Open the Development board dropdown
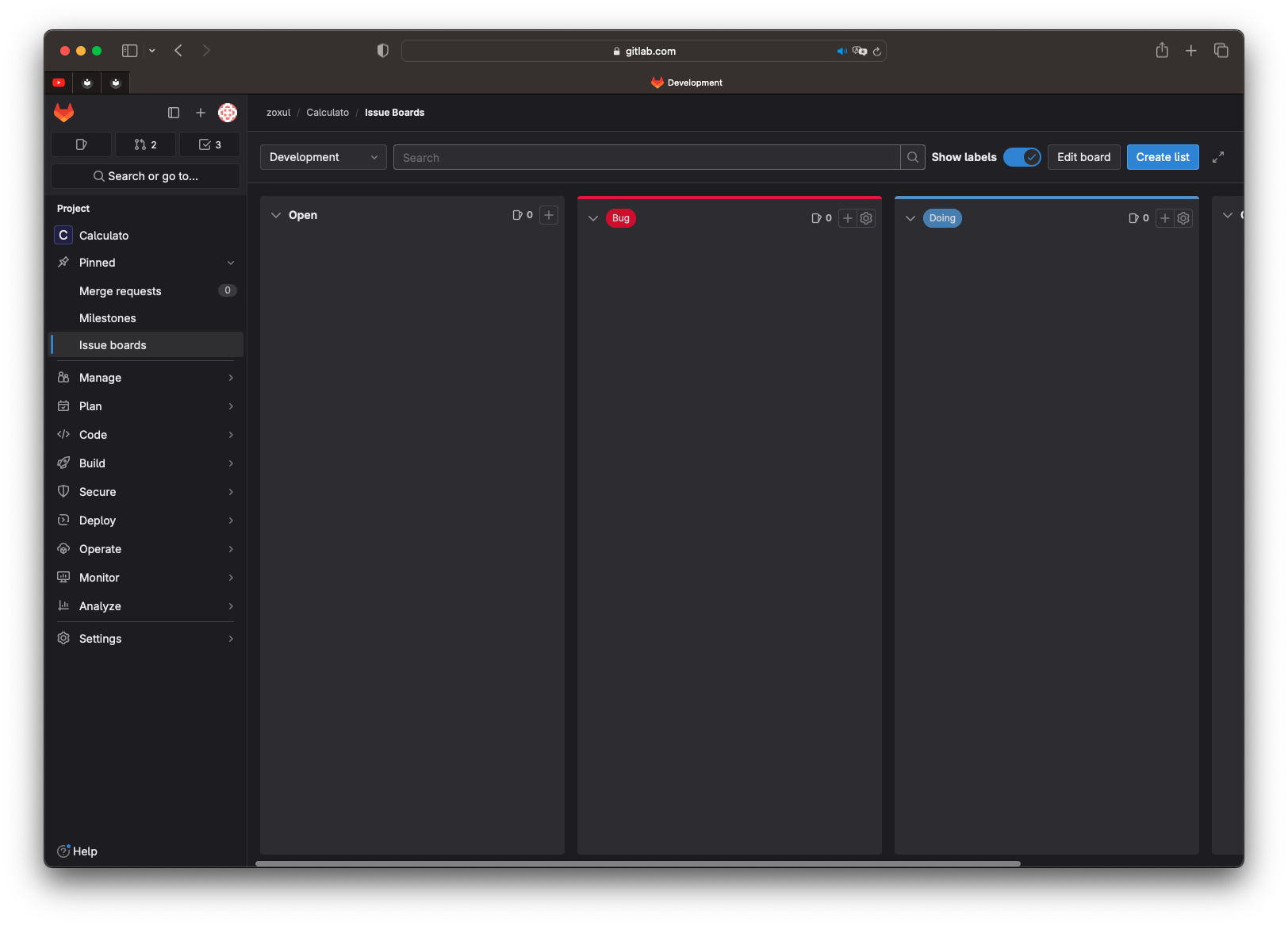1288x926 pixels. (323, 157)
